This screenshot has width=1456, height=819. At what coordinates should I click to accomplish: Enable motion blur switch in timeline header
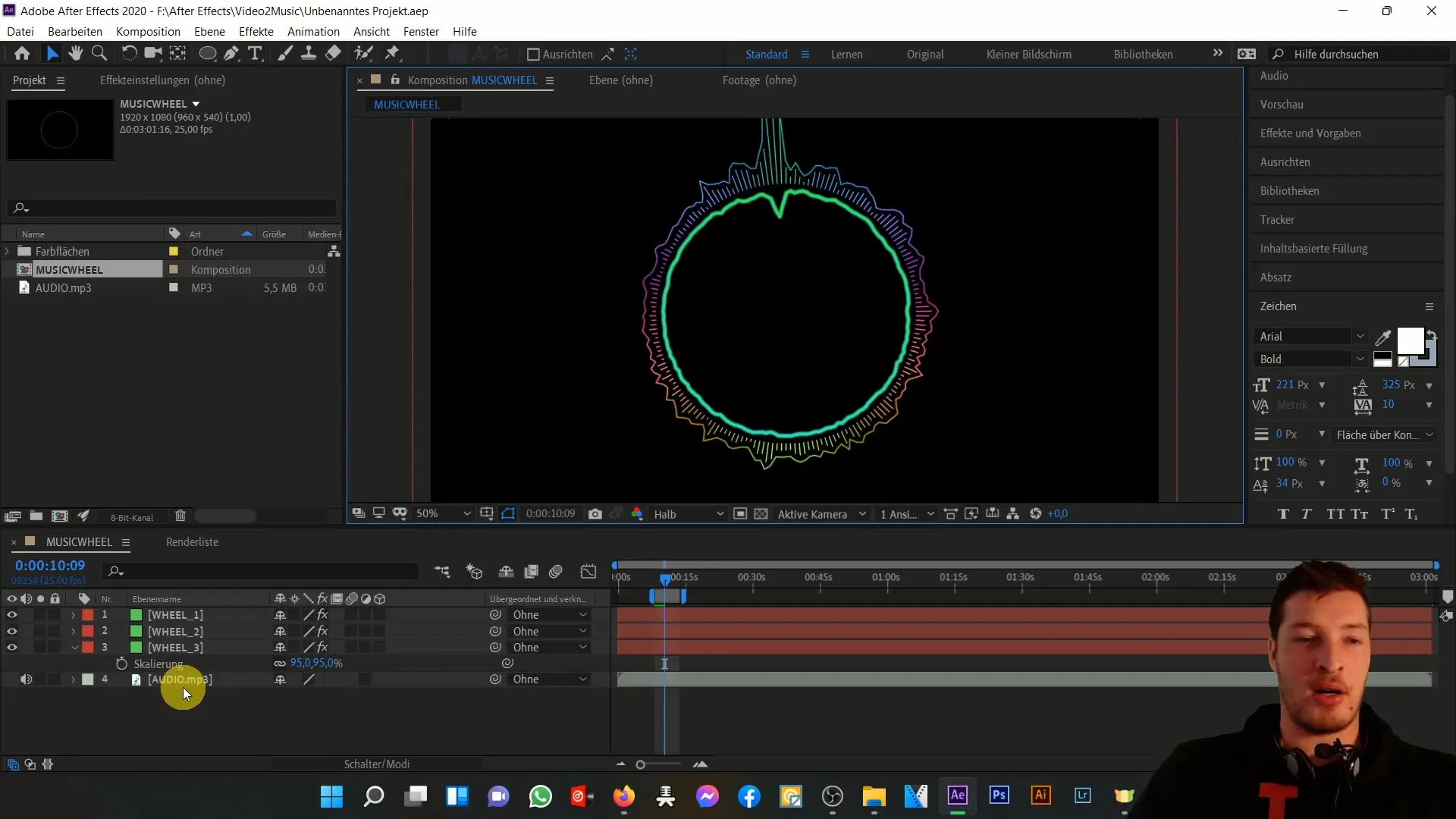point(556,572)
